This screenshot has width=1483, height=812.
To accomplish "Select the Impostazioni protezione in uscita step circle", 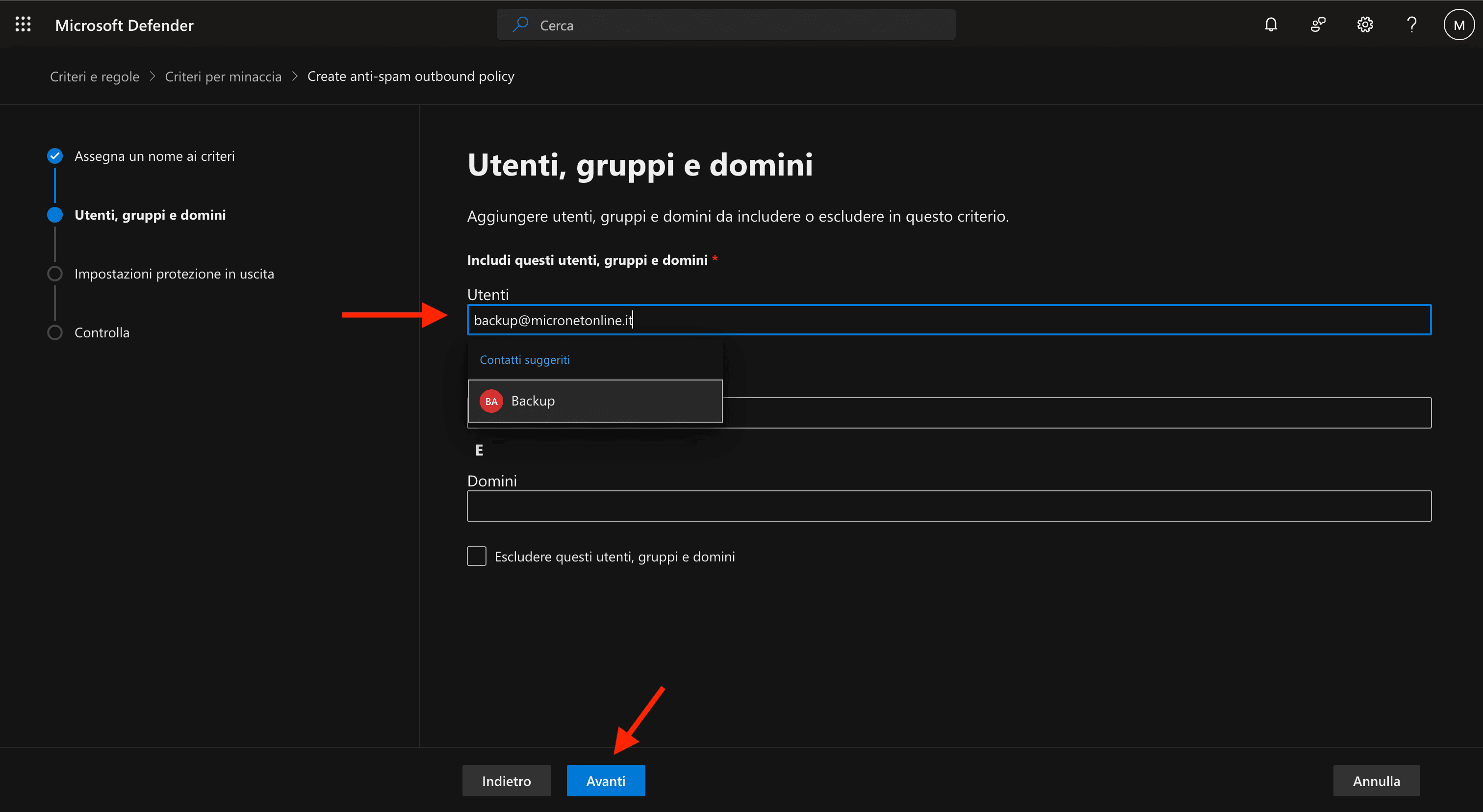I will [55, 273].
